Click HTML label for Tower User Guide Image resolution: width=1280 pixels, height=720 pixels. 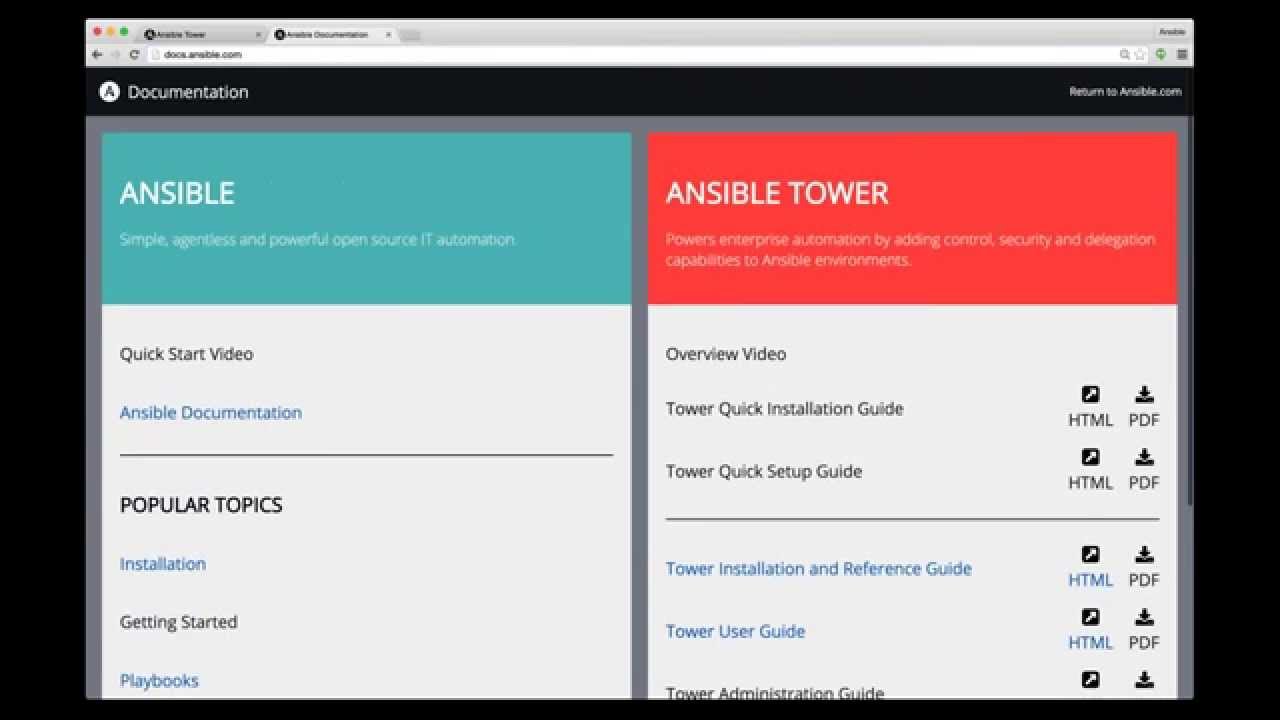tap(1090, 643)
